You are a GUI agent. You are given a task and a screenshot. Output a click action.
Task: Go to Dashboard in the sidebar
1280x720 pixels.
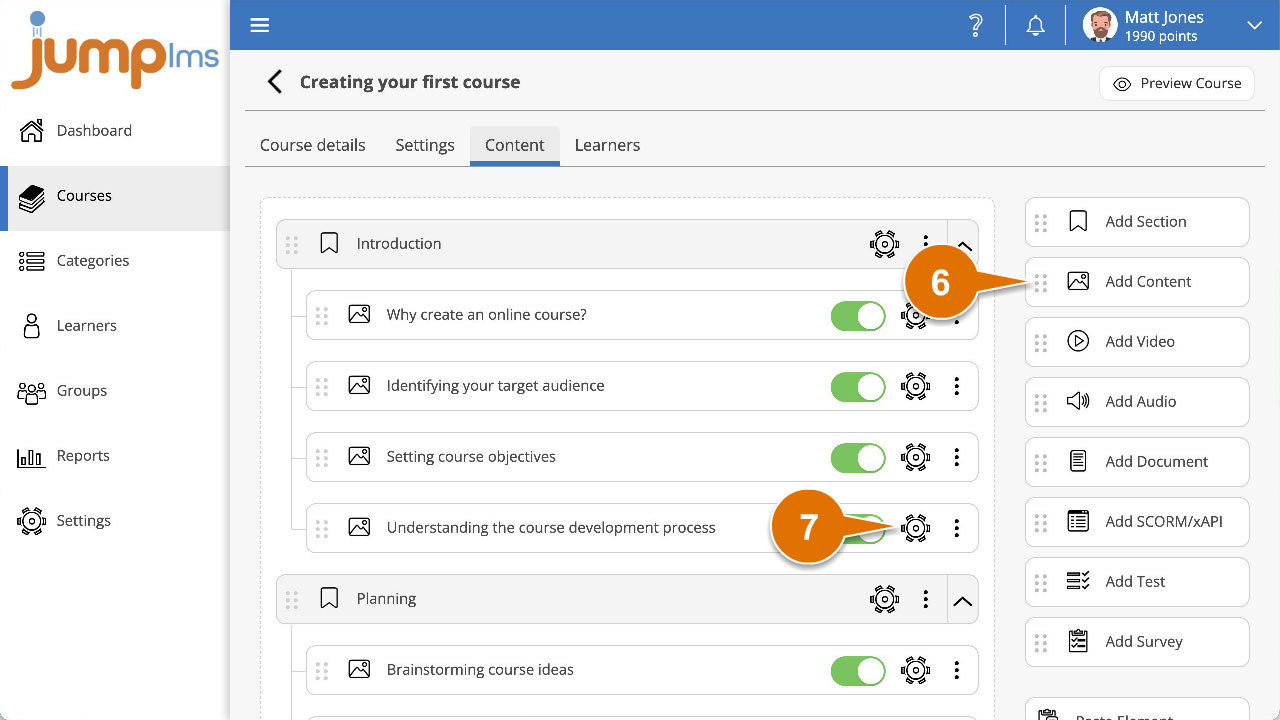(115, 131)
